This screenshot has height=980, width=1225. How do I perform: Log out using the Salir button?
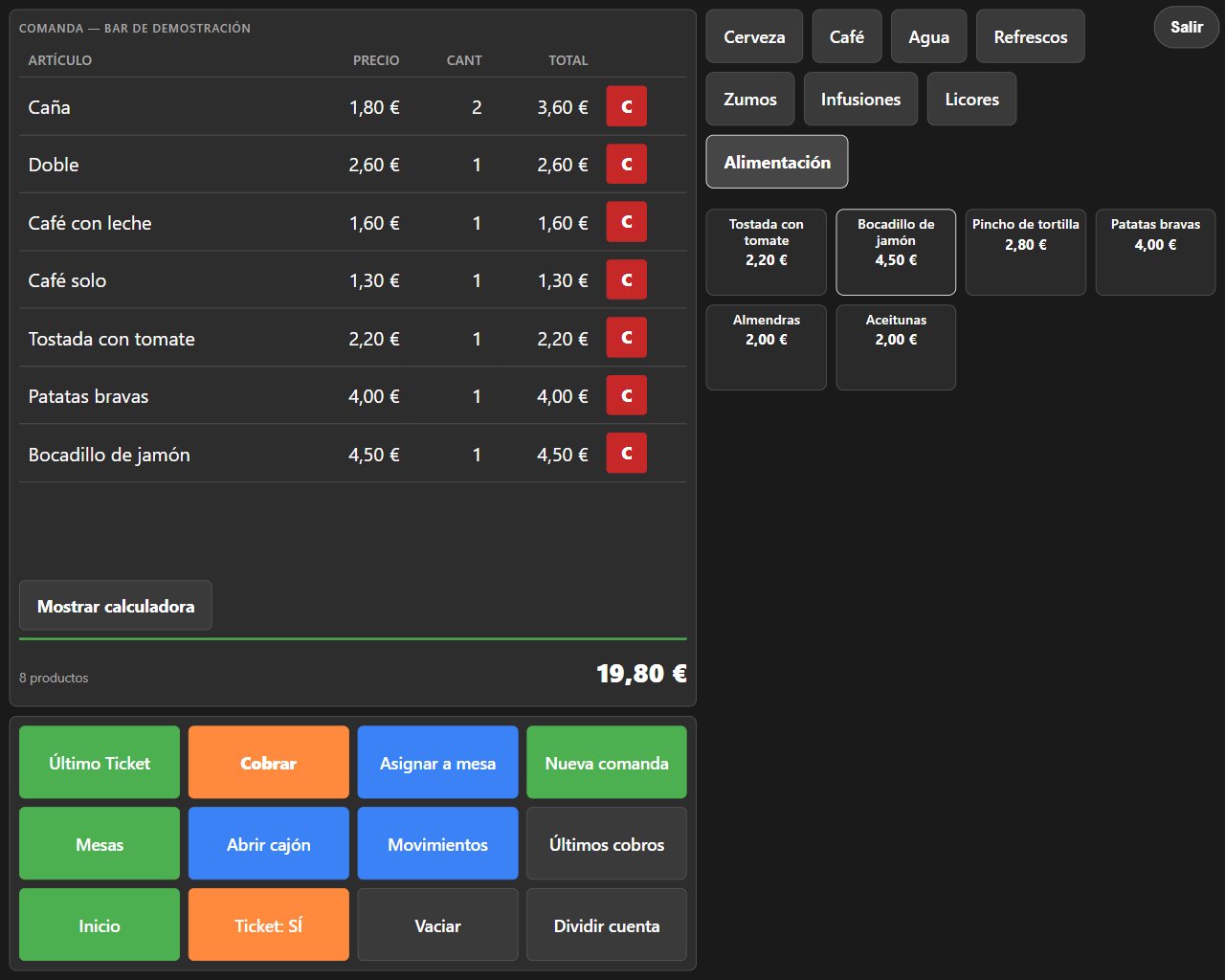(1187, 27)
